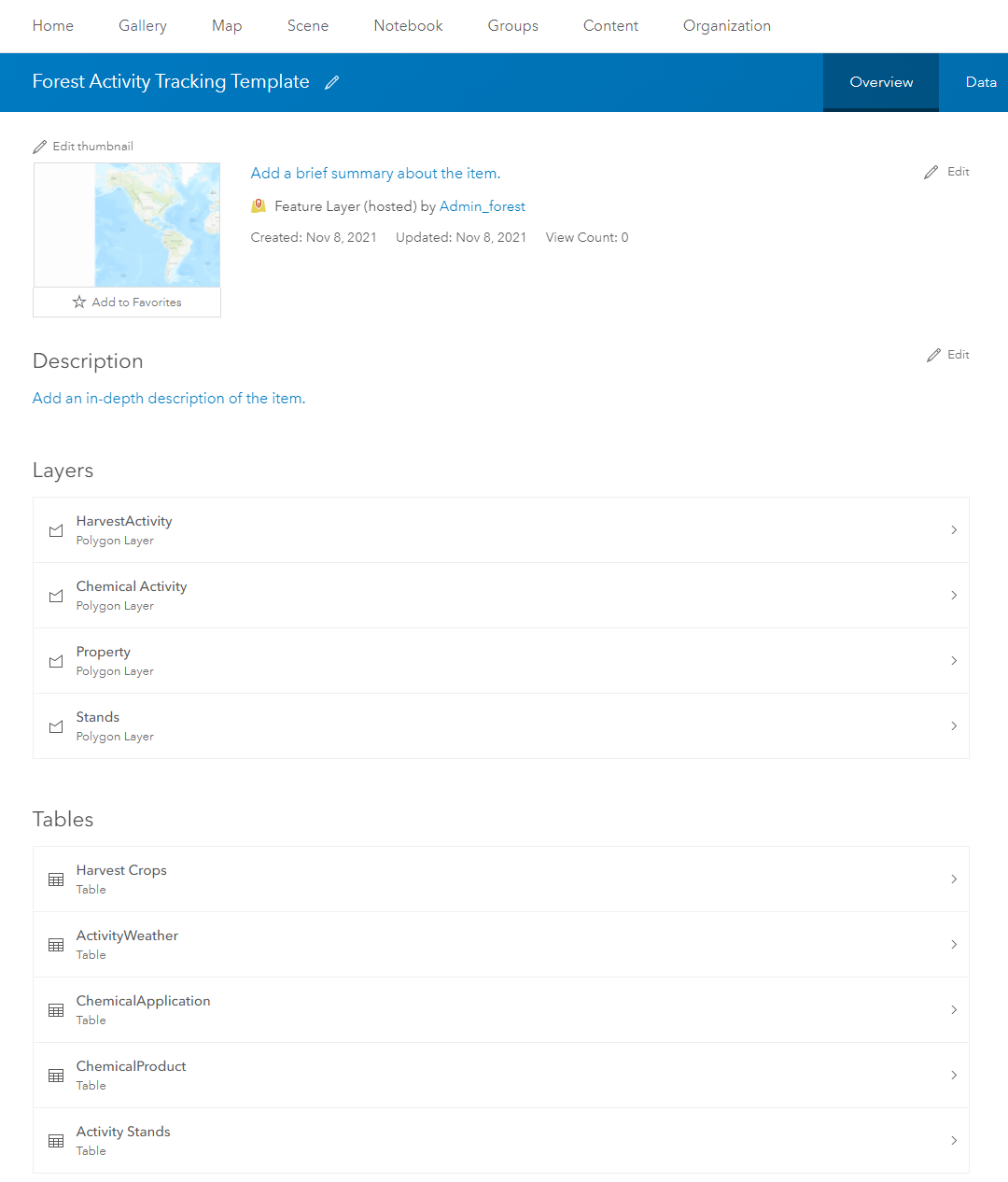
Task: Switch to the Overview tab
Action: [x=881, y=82]
